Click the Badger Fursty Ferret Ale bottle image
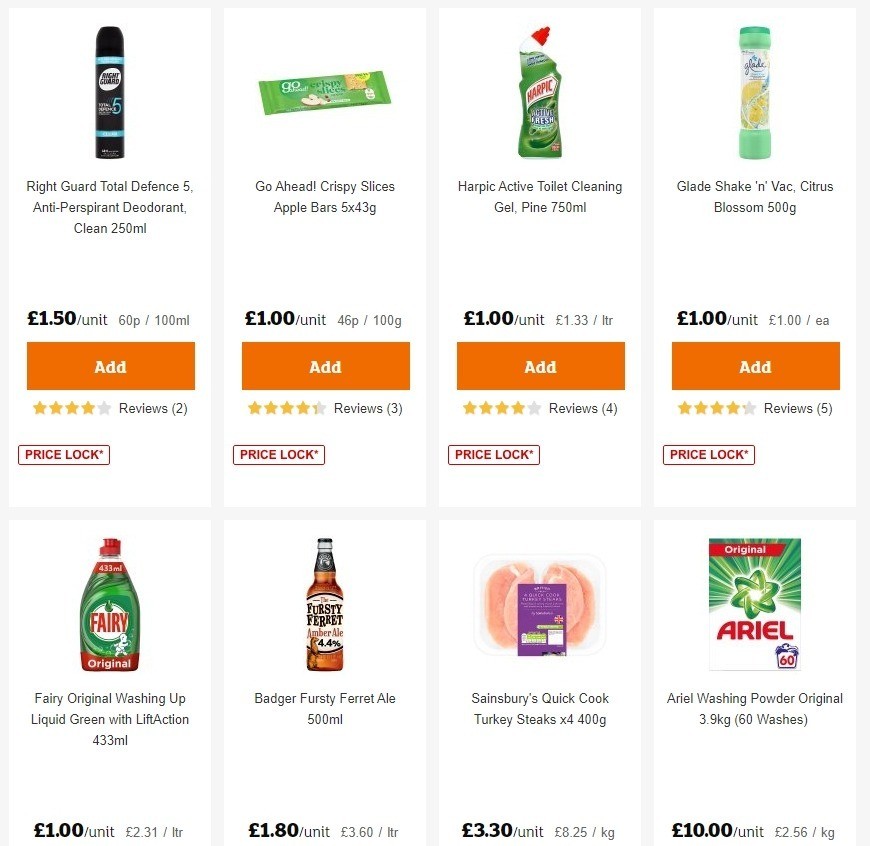The height and width of the screenshot is (846, 870). coord(325,604)
